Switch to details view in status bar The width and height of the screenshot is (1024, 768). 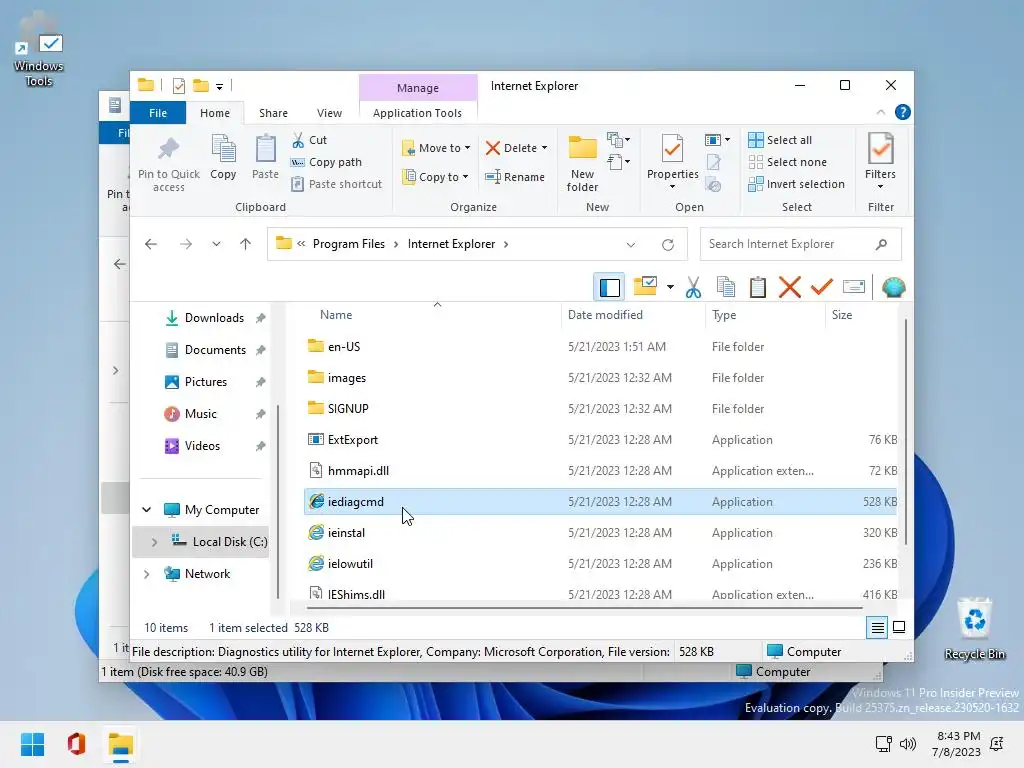877,628
